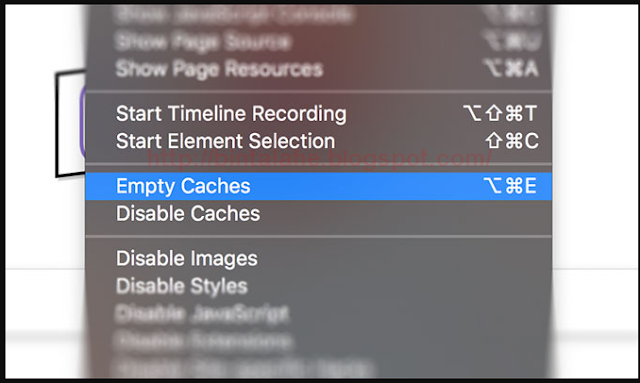Click the ⌥⌘E shortcut beside Empty Caches
This screenshot has height=383, width=640.
pos(510,186)
